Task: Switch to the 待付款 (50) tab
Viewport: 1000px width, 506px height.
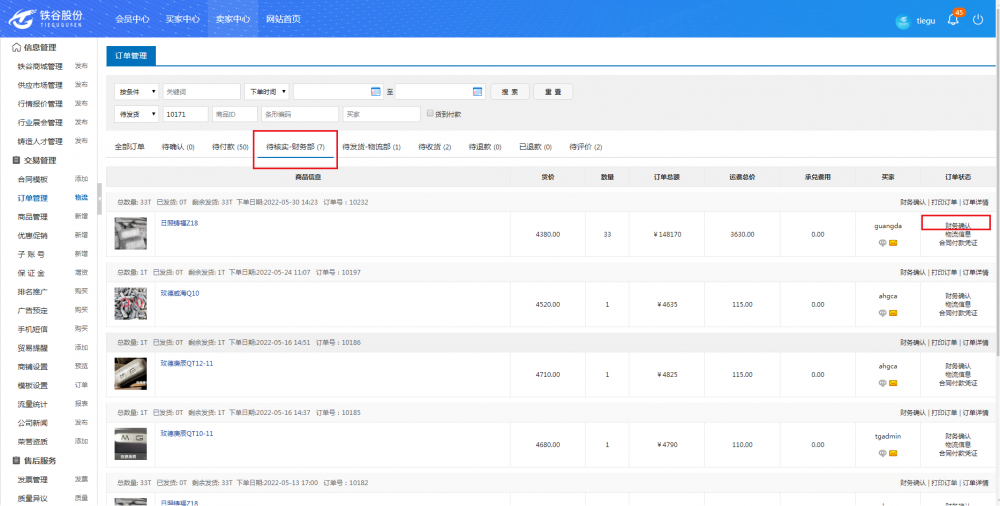Action: (230, 147)
